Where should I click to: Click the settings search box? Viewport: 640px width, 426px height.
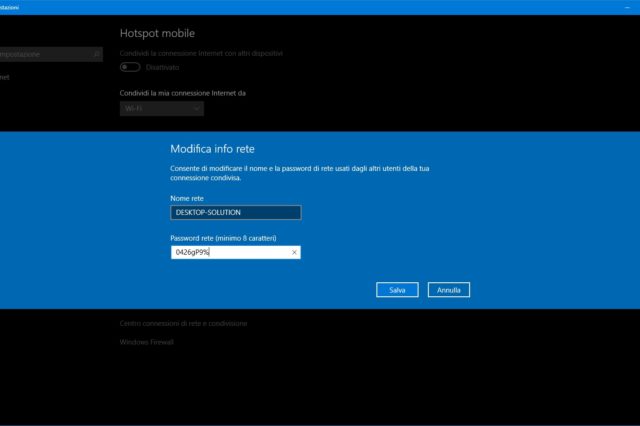(x=50, y=54)
